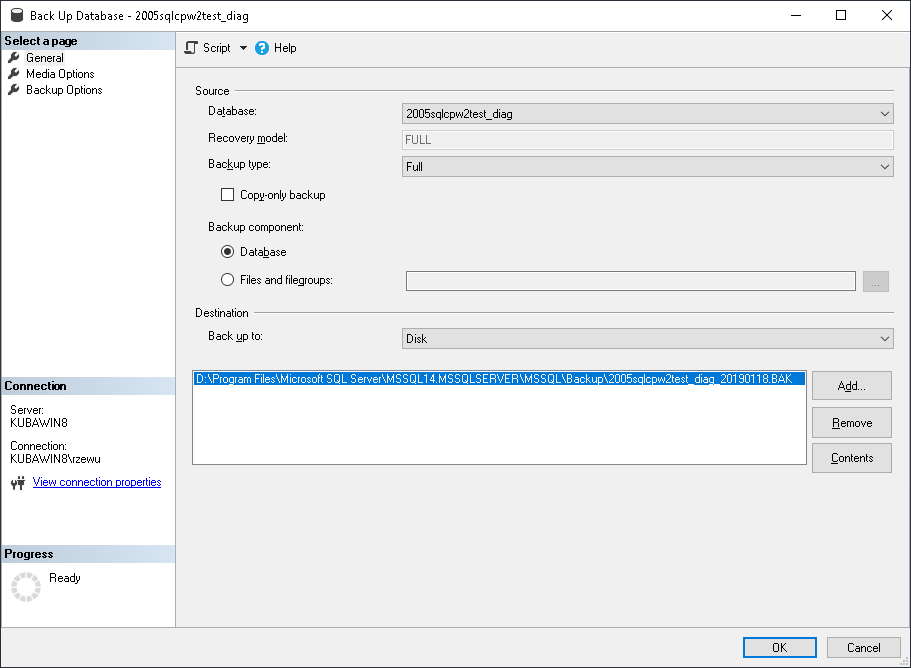Screen dimensions: 911x668
Task: Select Files and filegroups radio button
Action: (x=227, y=280)
